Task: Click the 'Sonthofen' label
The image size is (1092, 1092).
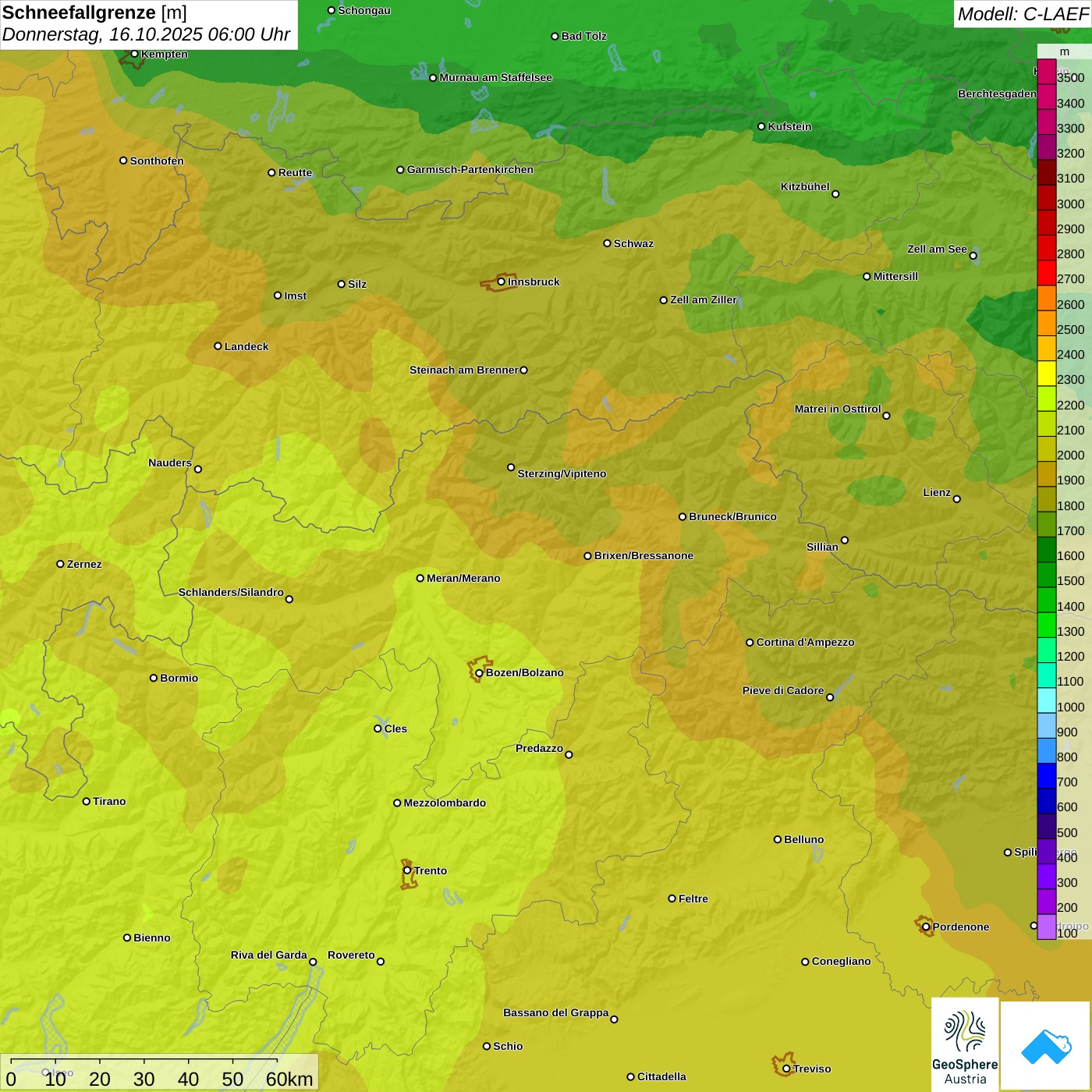Action: click(157, 161)
